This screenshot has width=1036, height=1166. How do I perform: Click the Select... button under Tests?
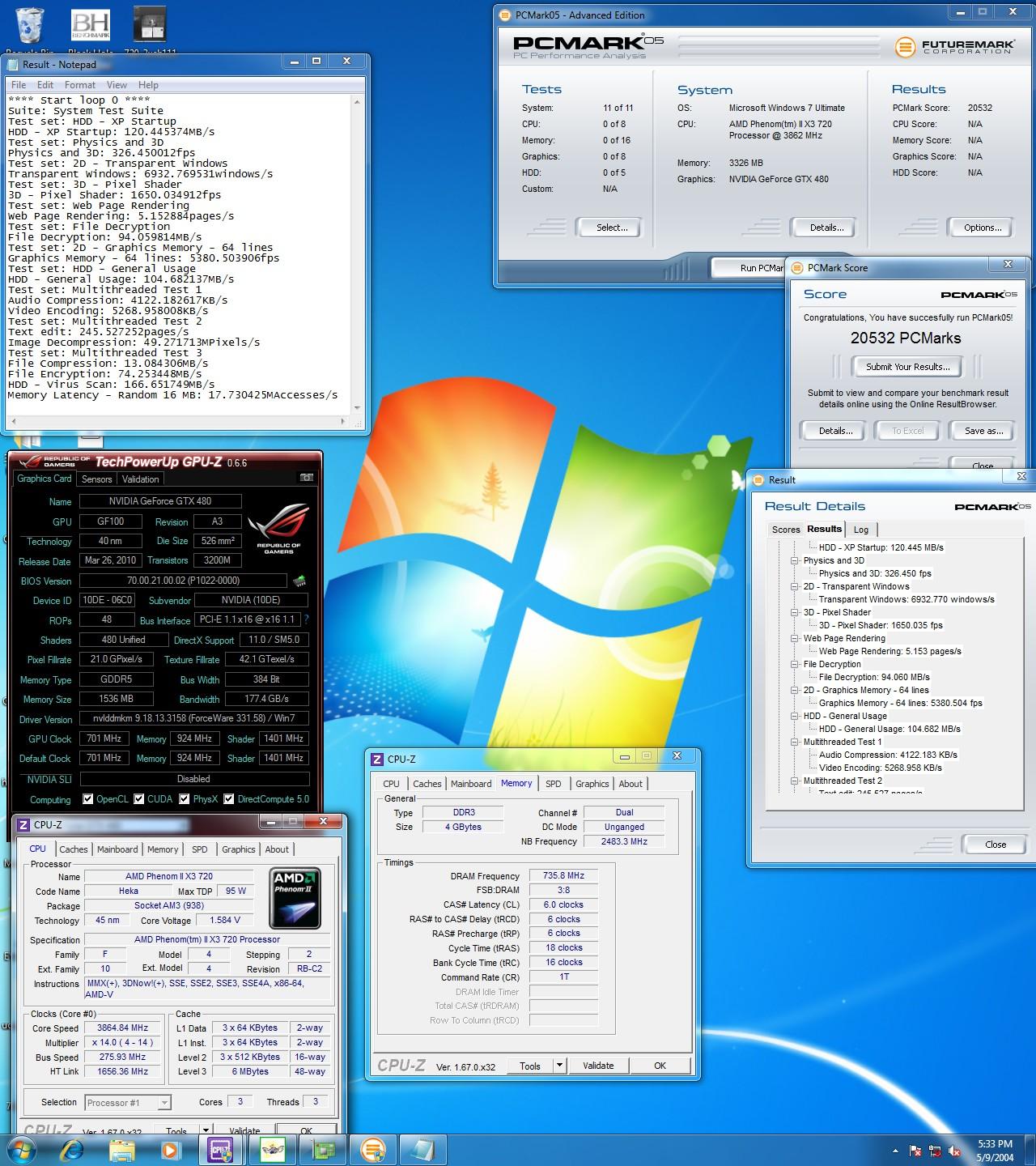coord(612,228)
